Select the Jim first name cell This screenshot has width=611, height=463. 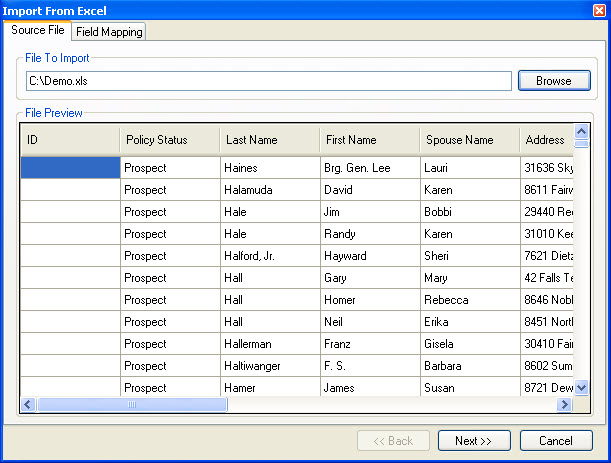(x=371, y=212)
